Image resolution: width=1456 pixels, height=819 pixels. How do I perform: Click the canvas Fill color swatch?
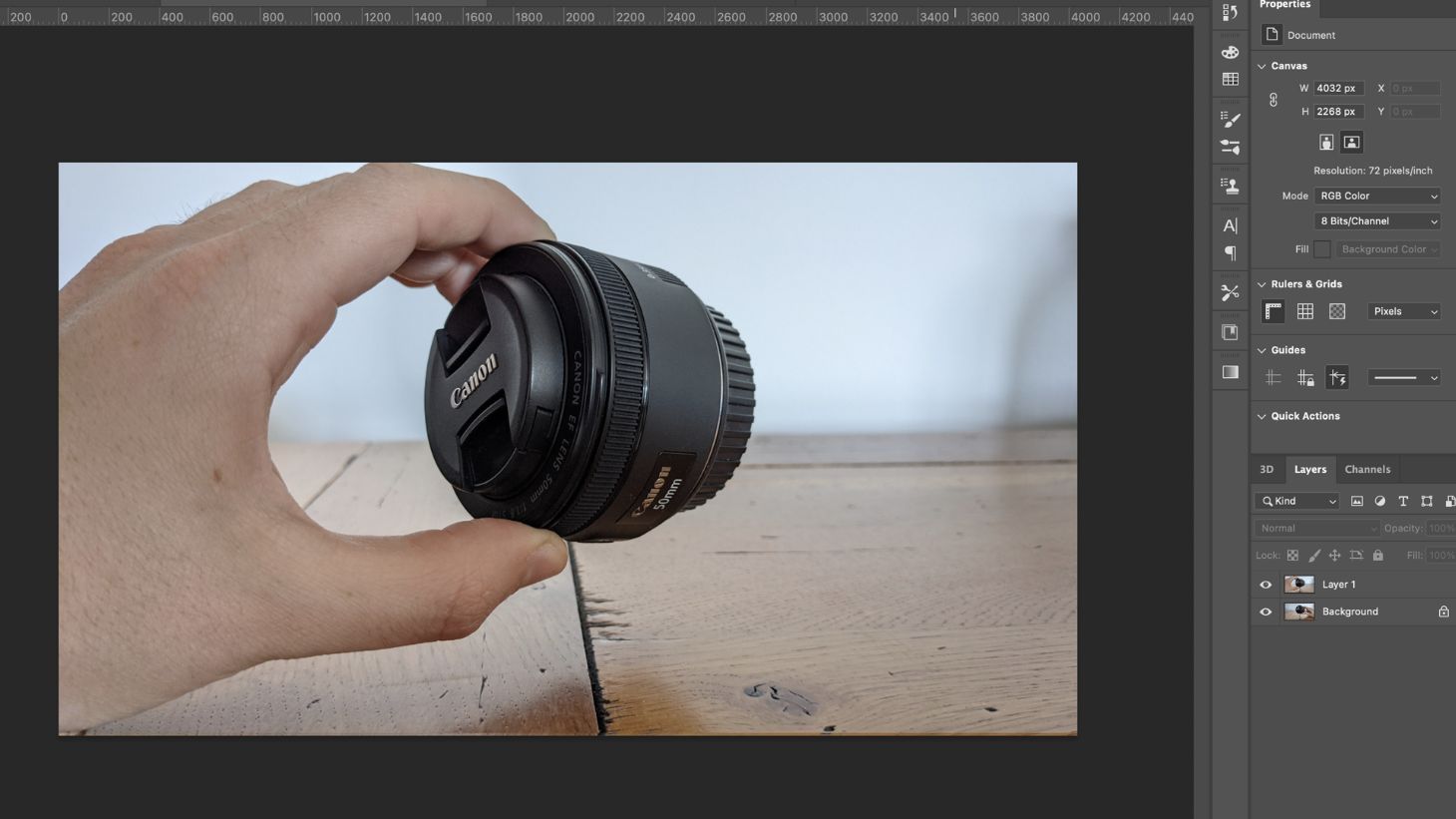pos(1321,248)
